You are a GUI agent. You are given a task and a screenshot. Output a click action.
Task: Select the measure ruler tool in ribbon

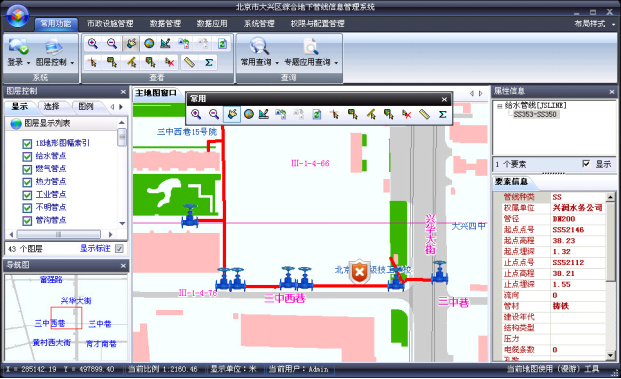click(190, 62)
